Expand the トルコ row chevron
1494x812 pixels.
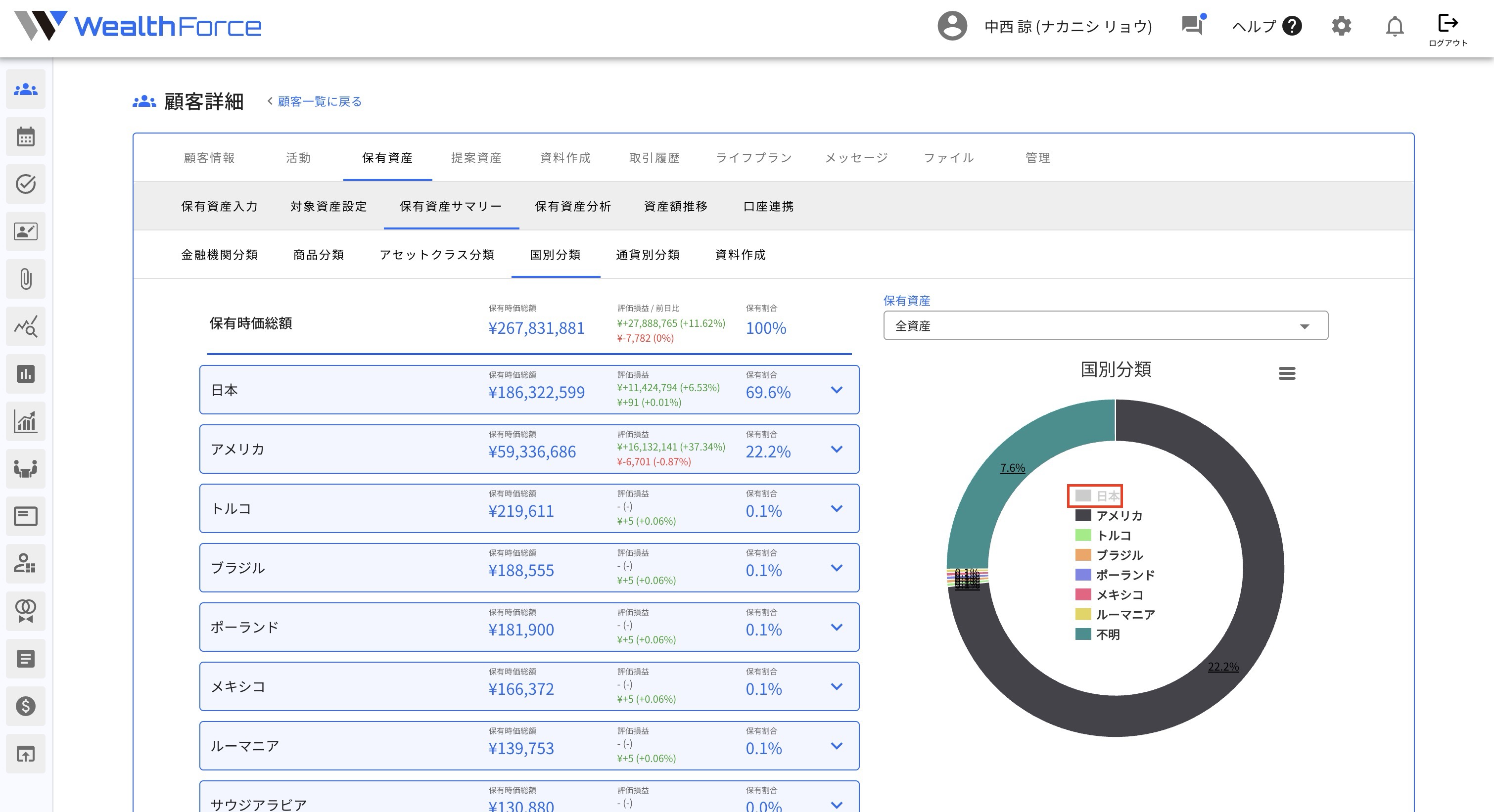(x=837, y=508)
